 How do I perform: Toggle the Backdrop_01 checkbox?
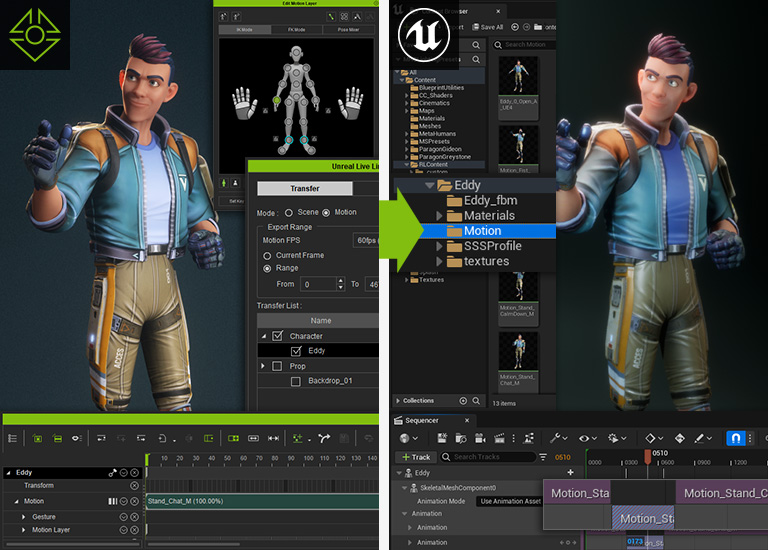(296, 381)
